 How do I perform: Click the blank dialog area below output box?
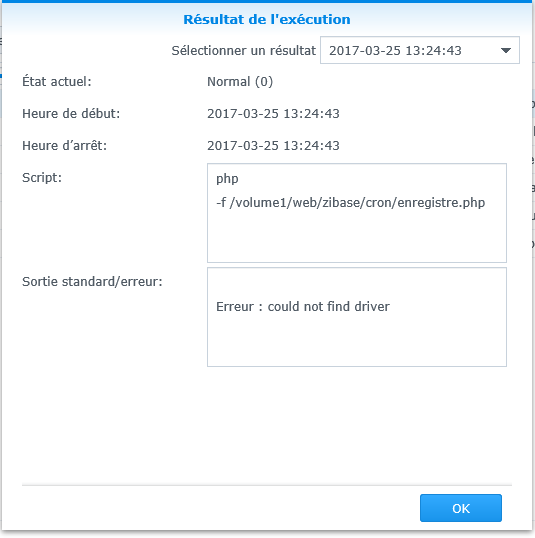coord(267,425)
